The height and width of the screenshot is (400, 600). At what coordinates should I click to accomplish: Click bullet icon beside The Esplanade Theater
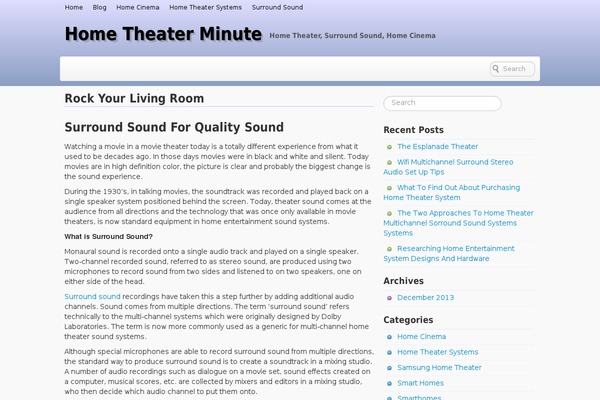[389, 147]
